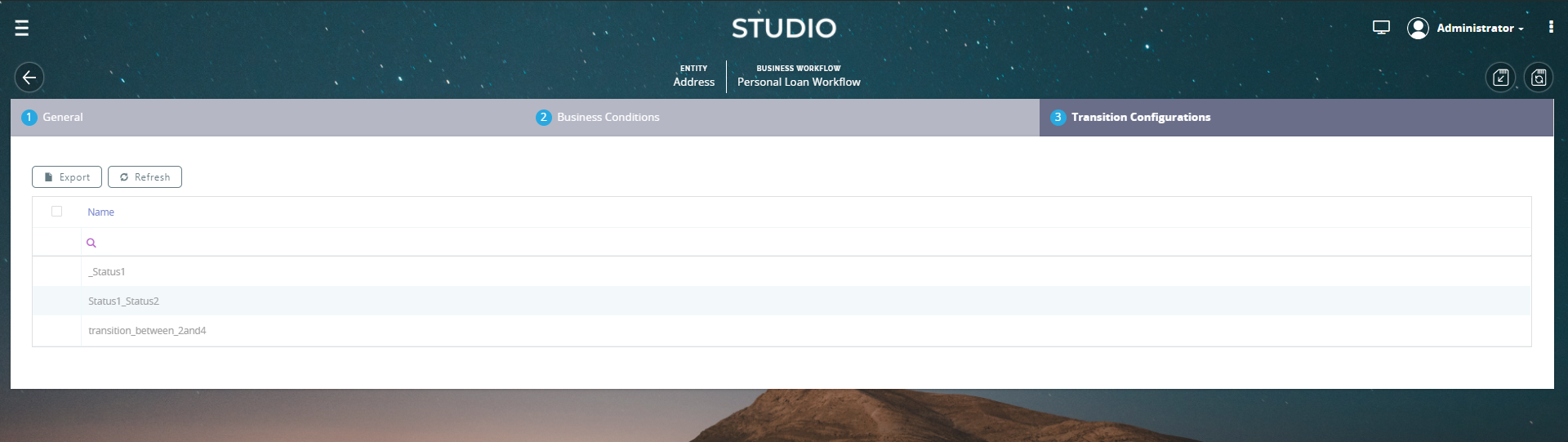Click the magnifier icon in Name filter
Image resolution: width=1568 pixels, height=442 pixels.
click(x=91, y=243)
